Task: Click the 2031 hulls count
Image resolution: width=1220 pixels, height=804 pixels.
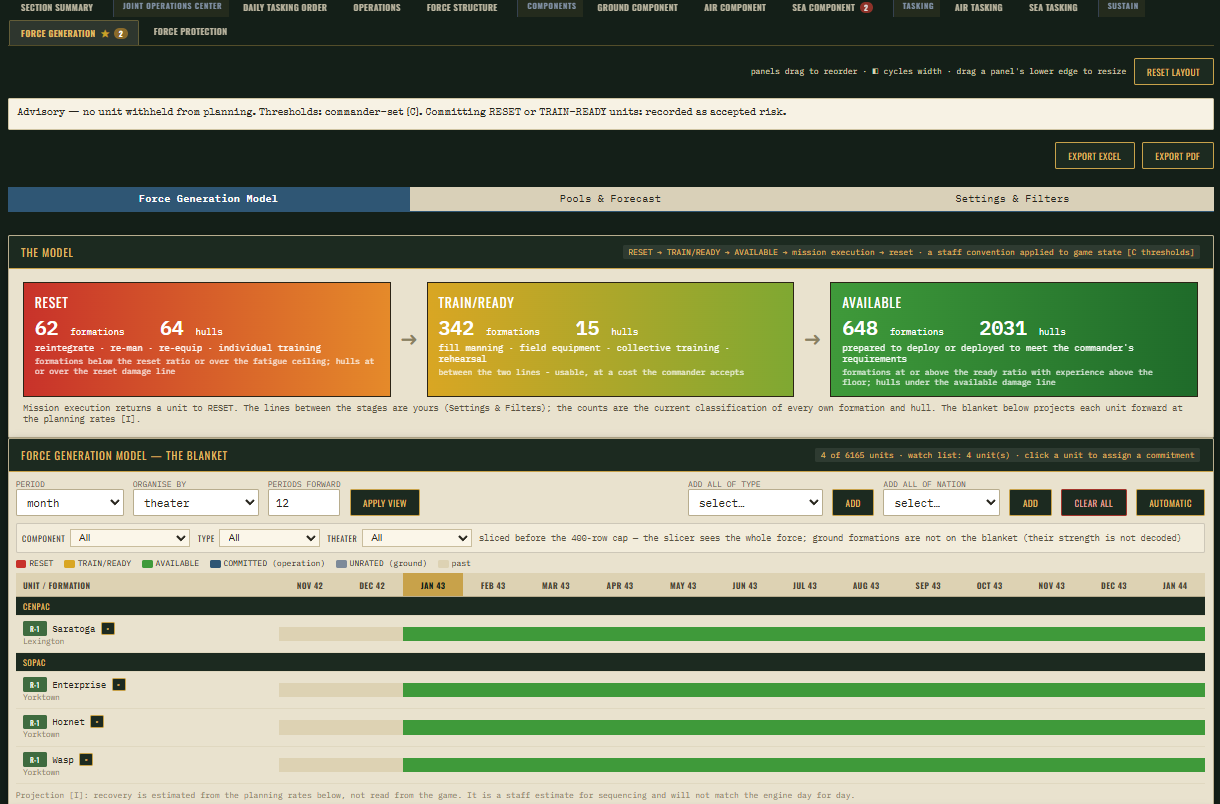Action: click(1003, 328)
